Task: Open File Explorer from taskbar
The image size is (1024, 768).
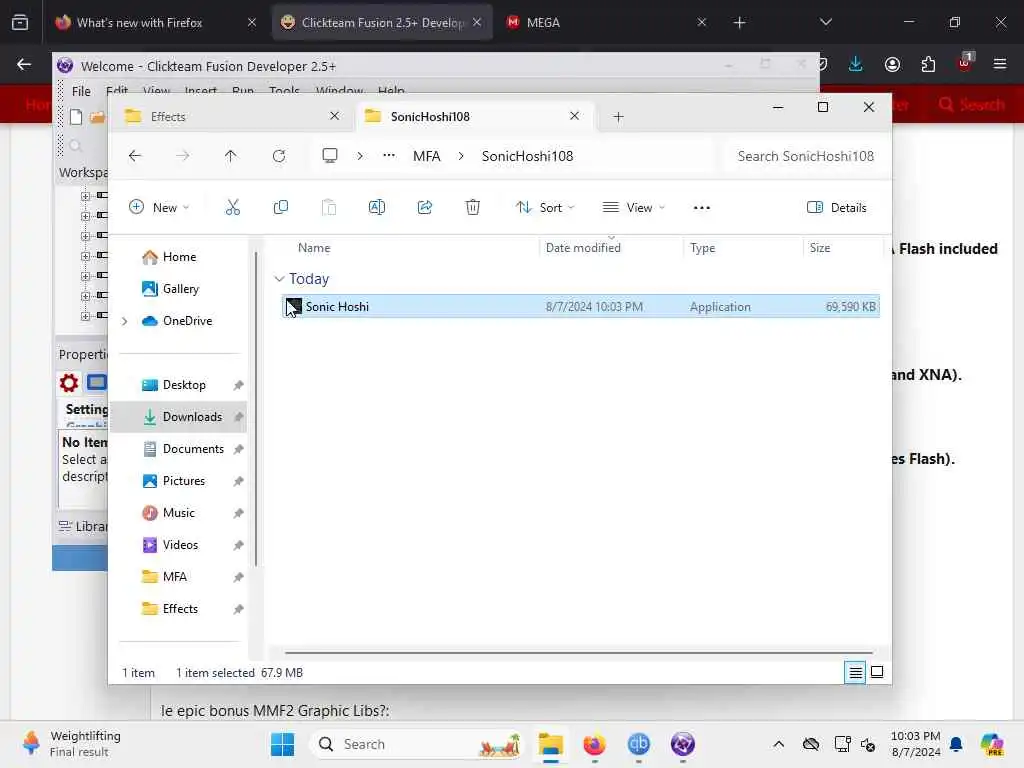Action: pyautogui.click(x=551, y=744)
